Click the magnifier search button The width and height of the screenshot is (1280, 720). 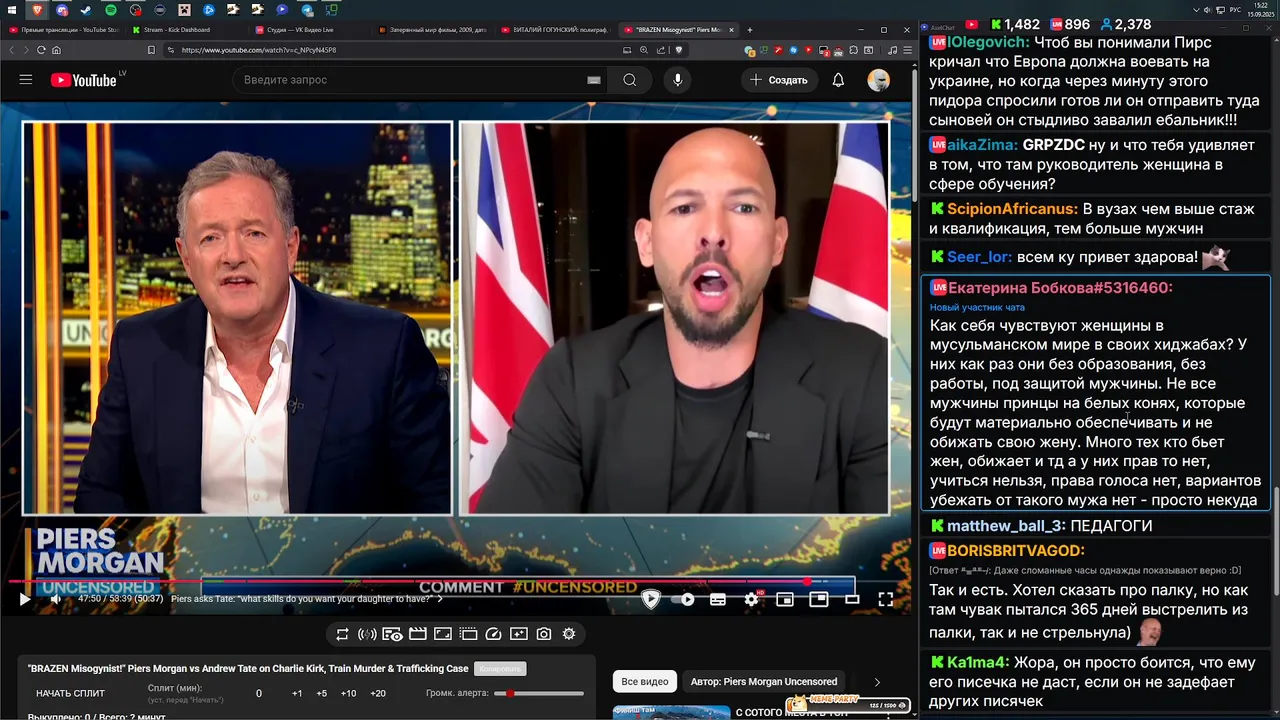point(629,80)
